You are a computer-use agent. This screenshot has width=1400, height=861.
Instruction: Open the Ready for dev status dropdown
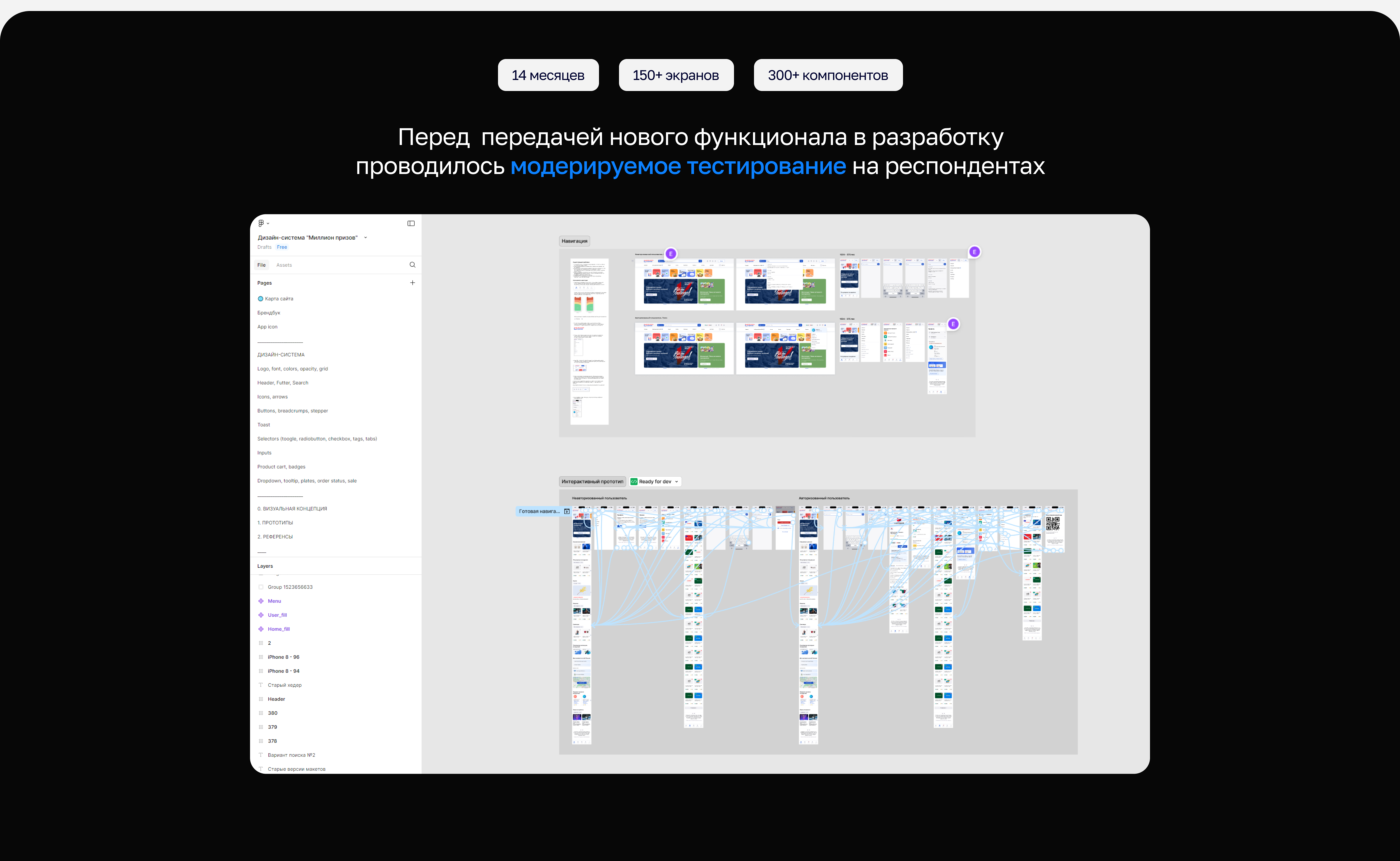pyautogui.click(x=676, y=482)
